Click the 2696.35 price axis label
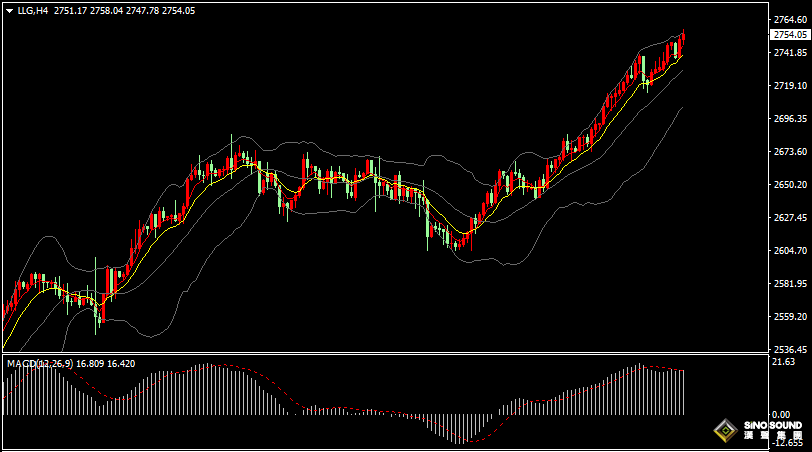 (790, 119)
